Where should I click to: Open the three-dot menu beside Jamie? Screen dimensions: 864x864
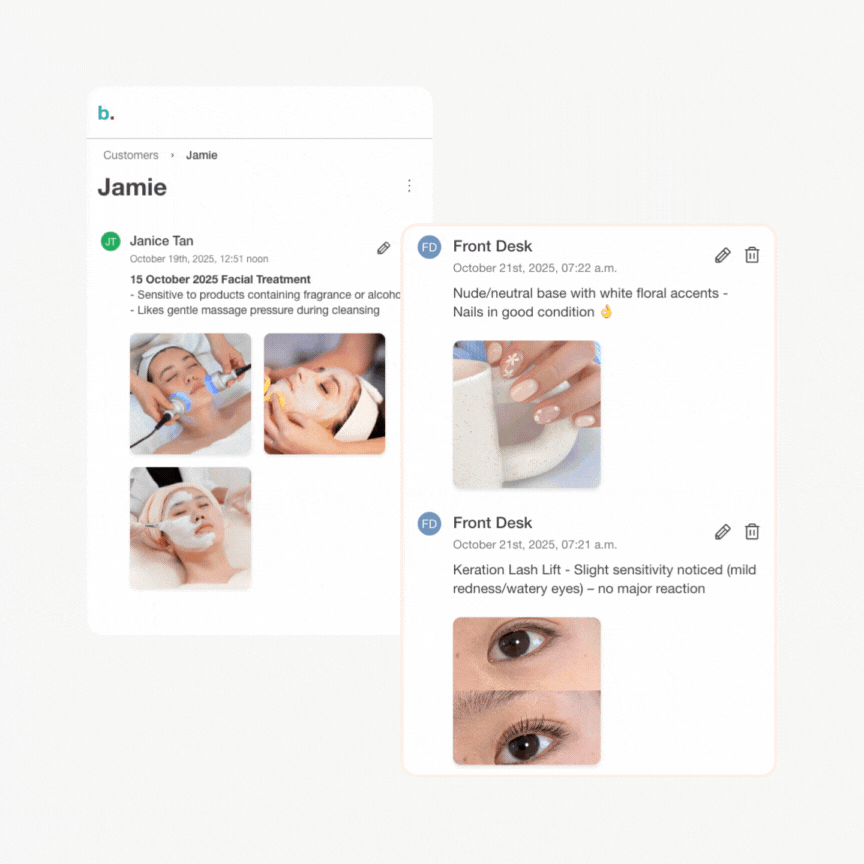(x=409, y=186)
